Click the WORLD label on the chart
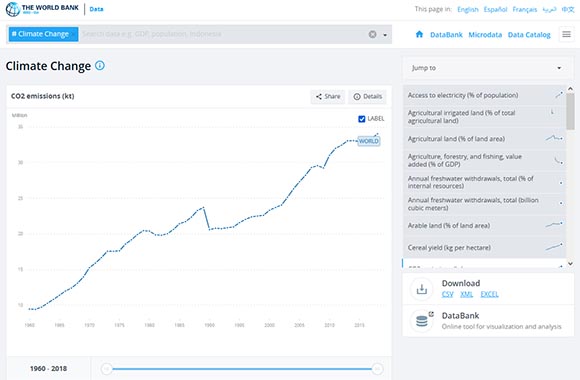 coord(368,141)
